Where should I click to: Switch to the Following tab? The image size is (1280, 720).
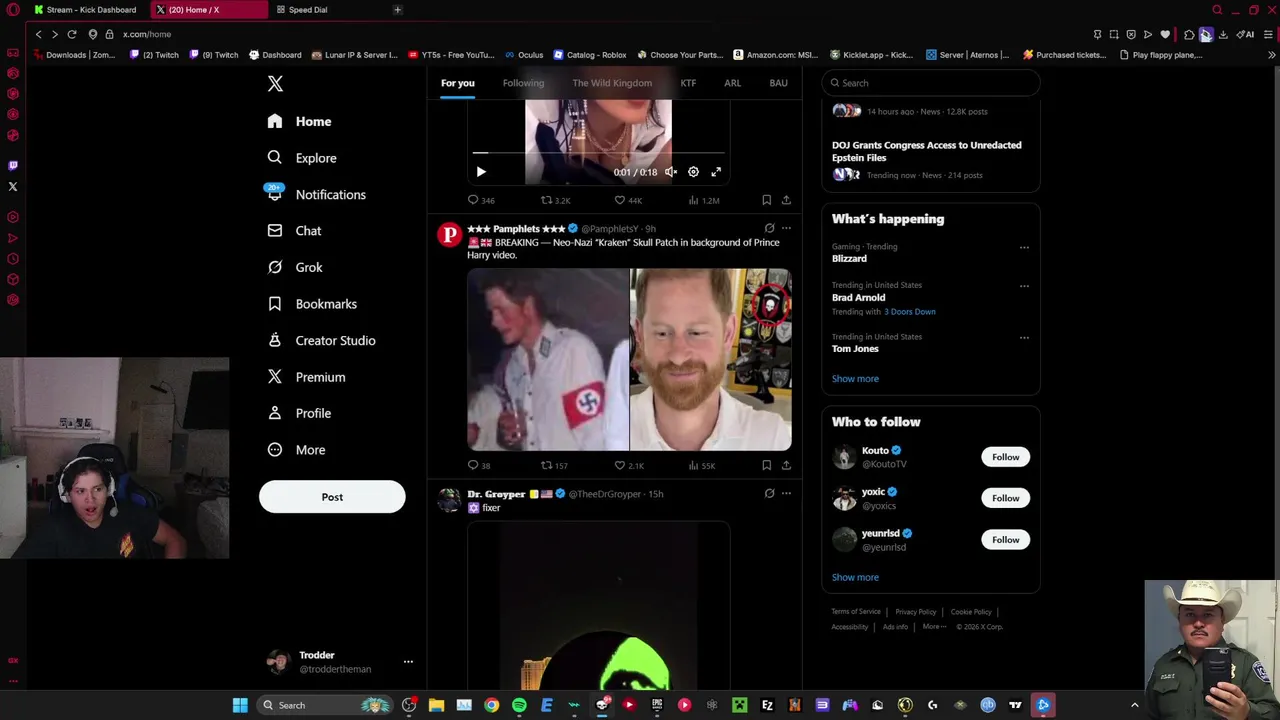[523, 83]
